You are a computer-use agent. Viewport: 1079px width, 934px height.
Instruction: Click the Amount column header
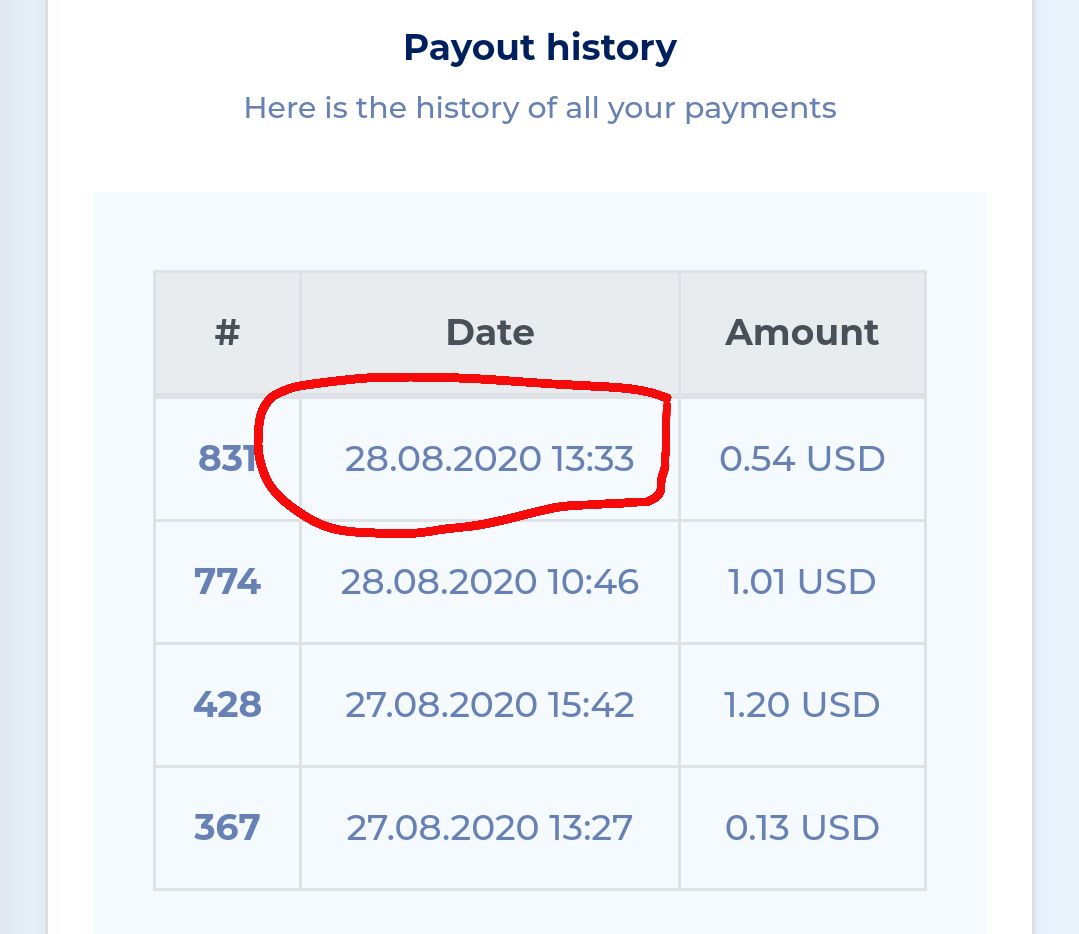click(802, 332)
